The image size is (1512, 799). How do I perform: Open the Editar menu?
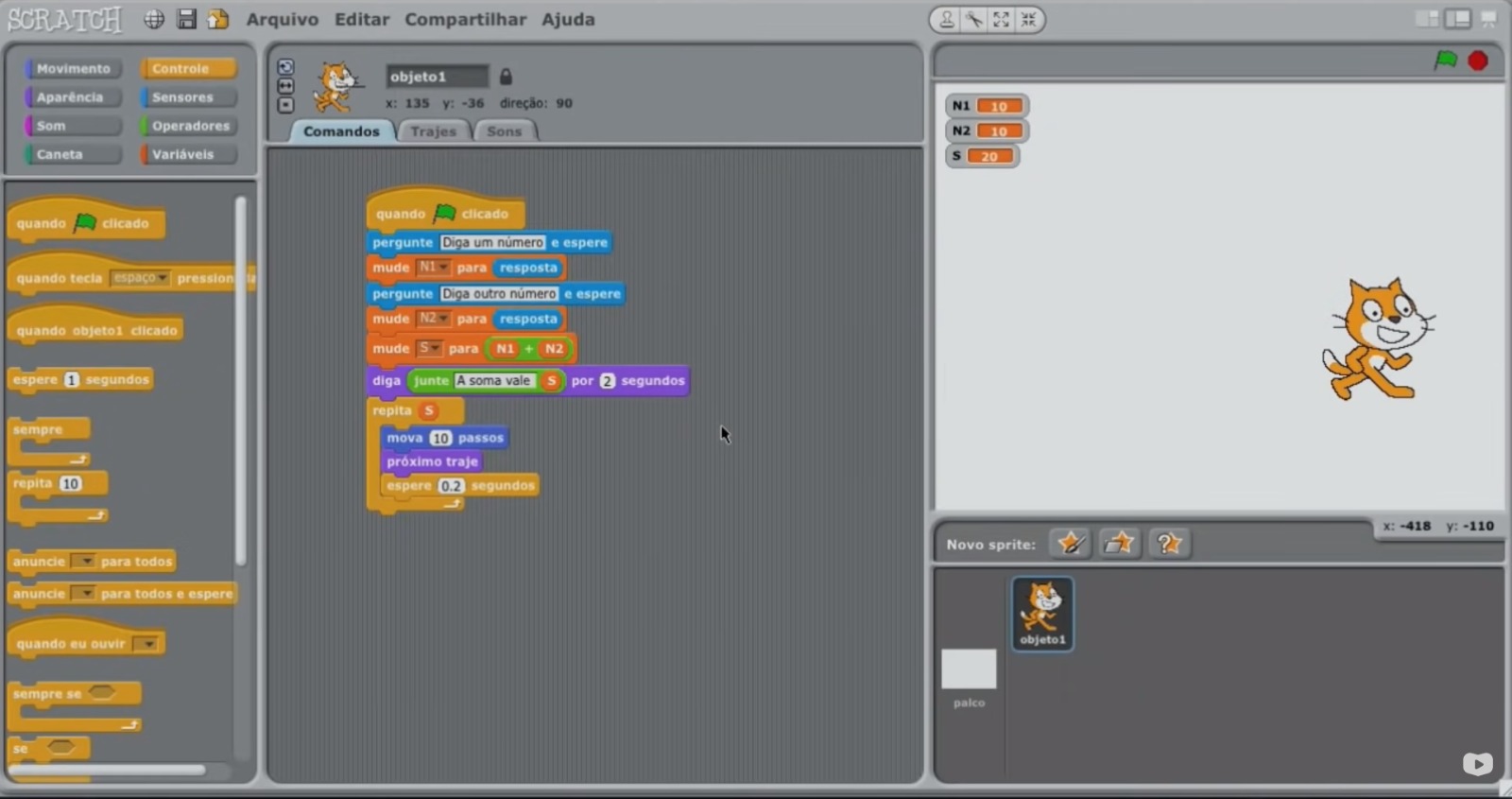tap(362, 19)
